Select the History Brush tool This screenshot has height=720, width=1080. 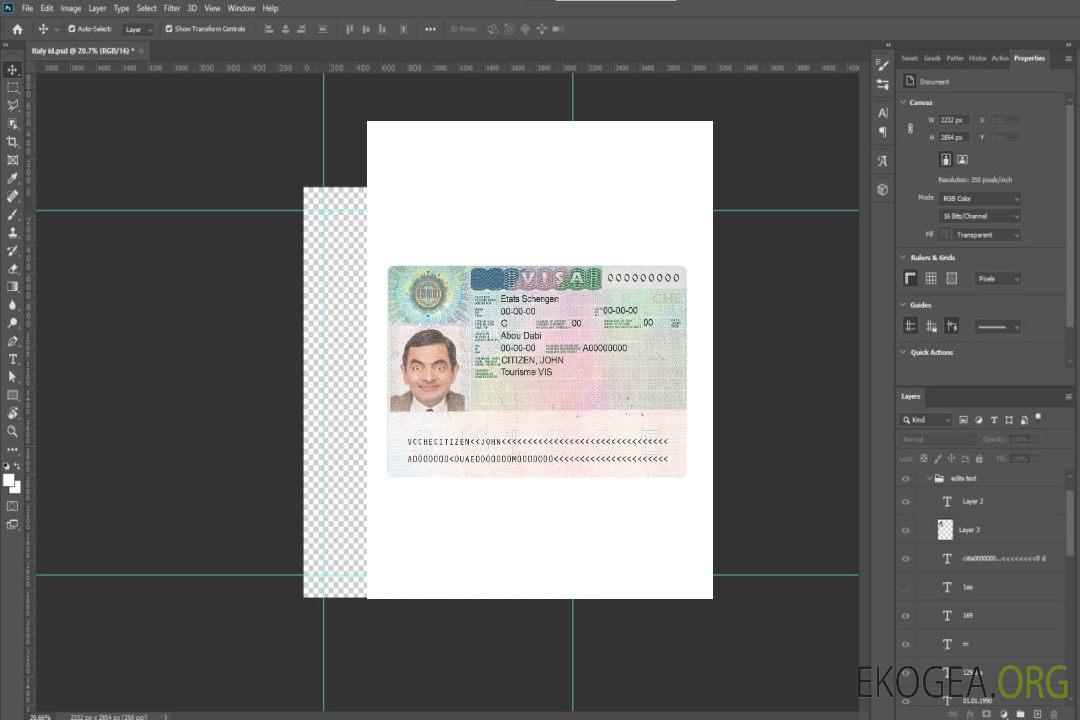click(x=12, y=251)
